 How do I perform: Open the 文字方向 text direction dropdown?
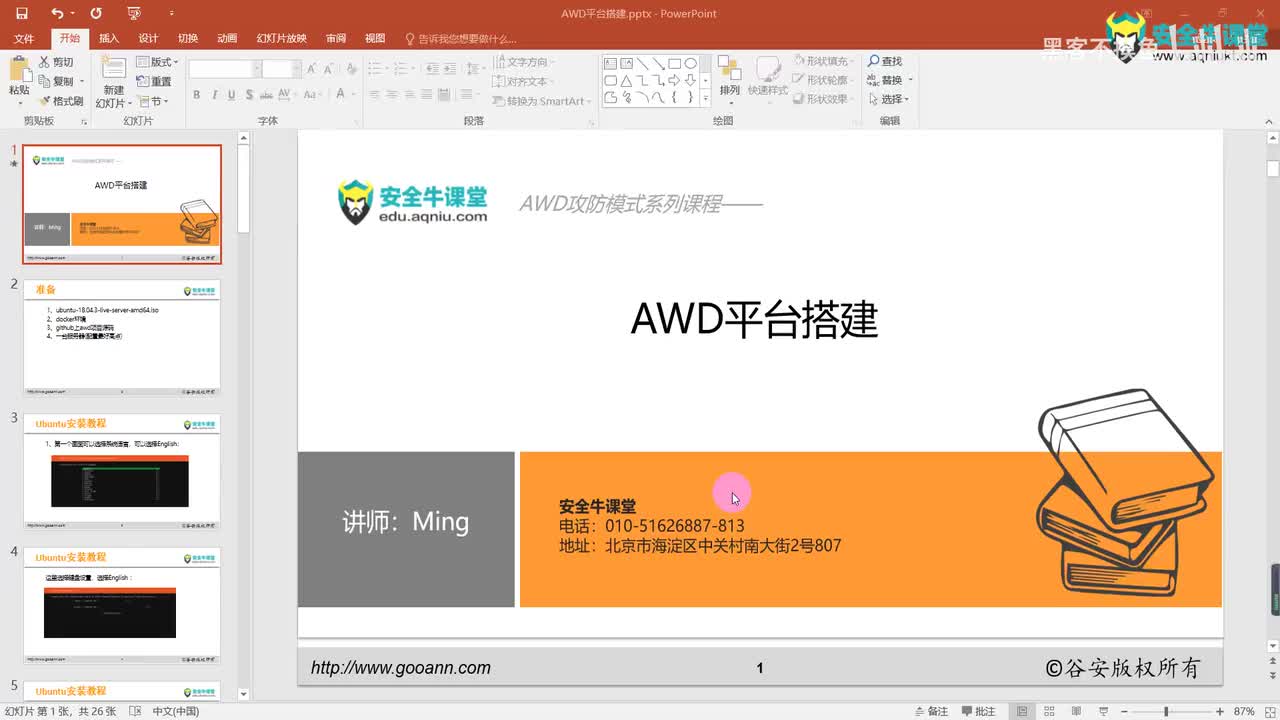coord(523,62)
